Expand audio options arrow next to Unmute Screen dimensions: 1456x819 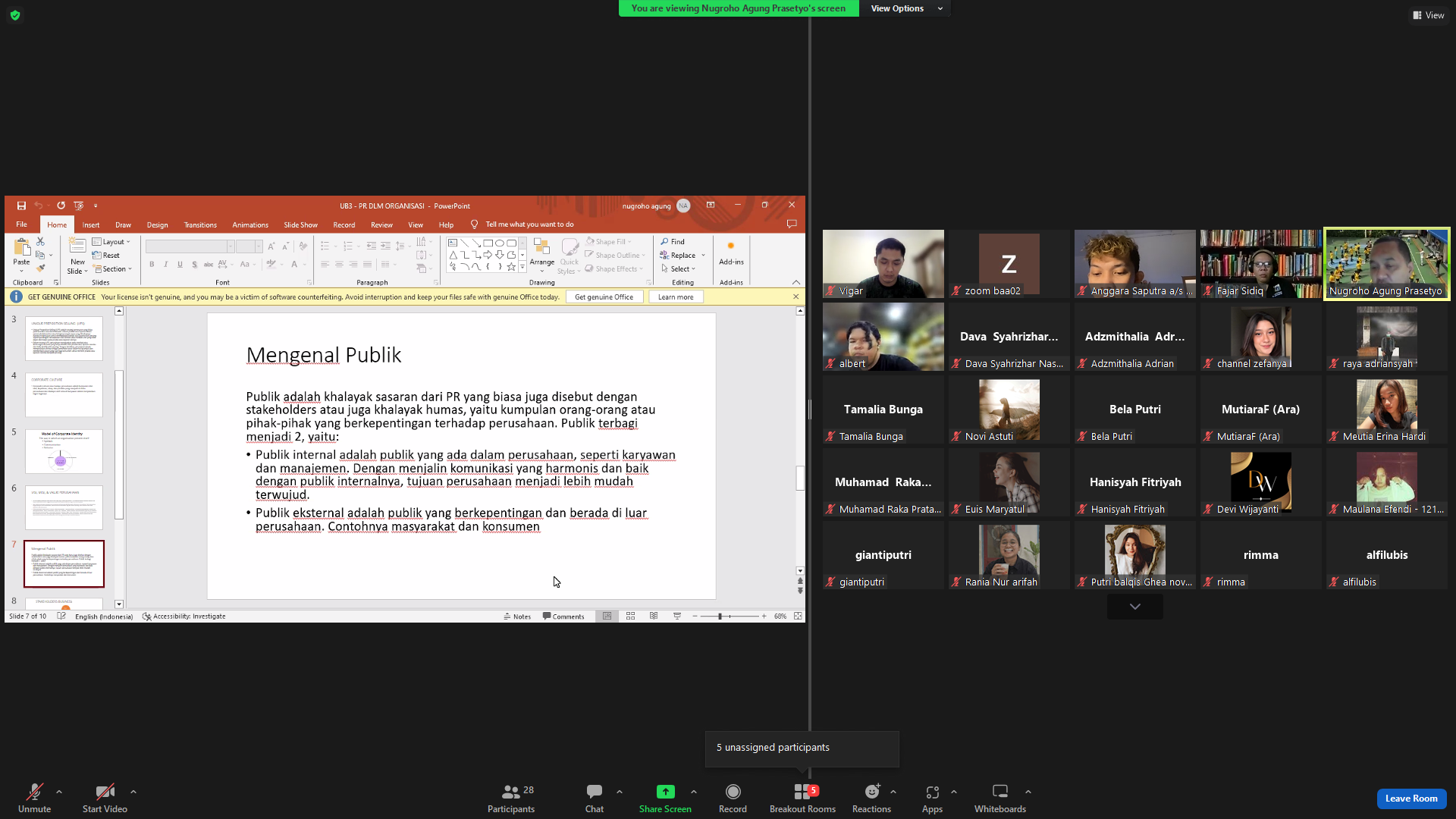pos(59,792)
